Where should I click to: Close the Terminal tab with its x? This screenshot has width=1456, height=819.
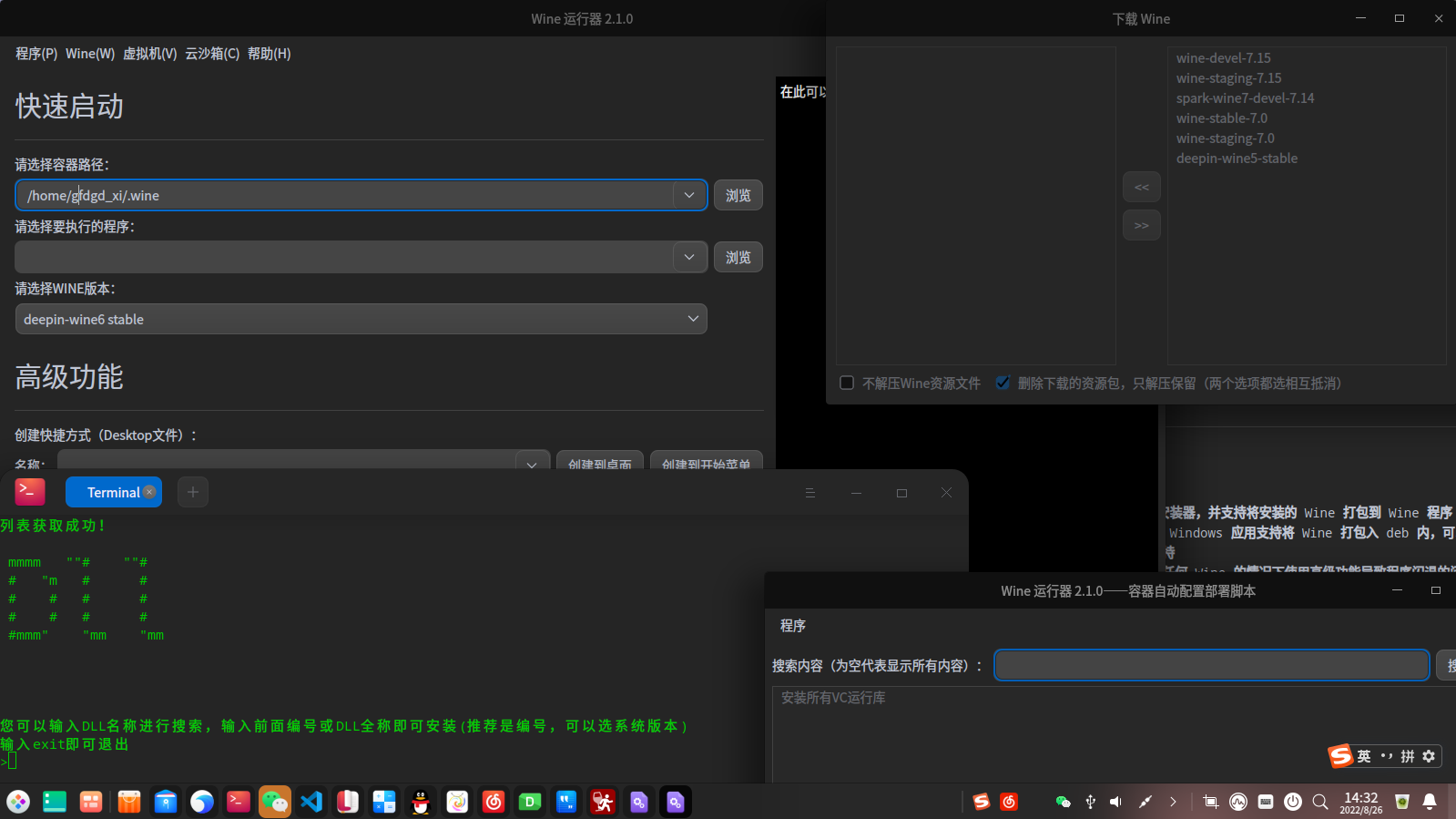[149, 492]
